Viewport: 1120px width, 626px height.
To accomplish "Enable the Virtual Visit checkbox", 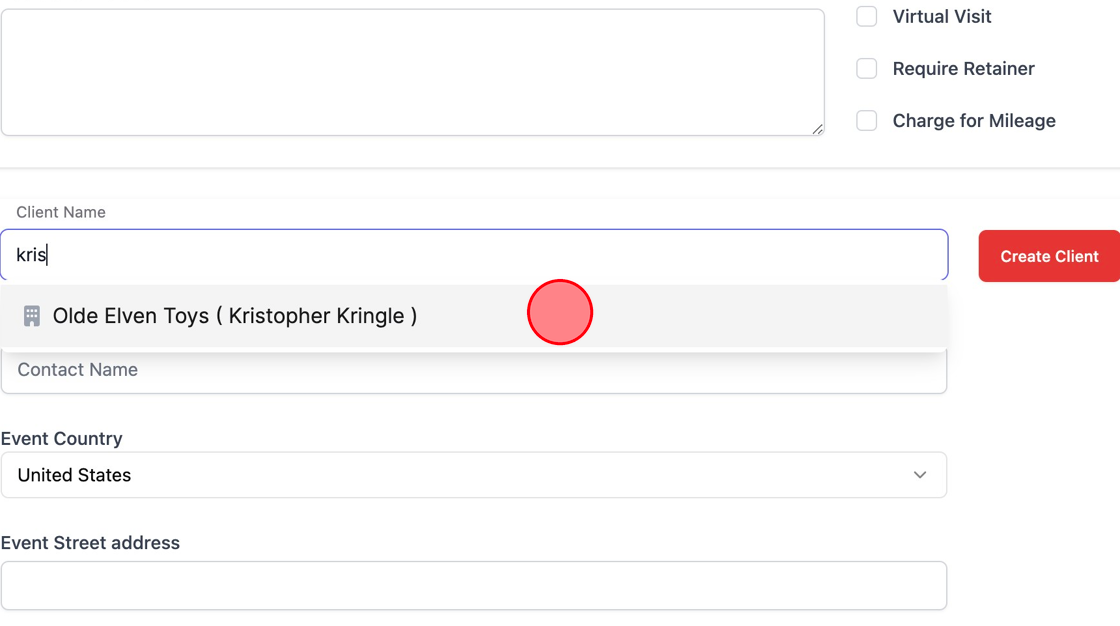I will [x=867, y=16].
